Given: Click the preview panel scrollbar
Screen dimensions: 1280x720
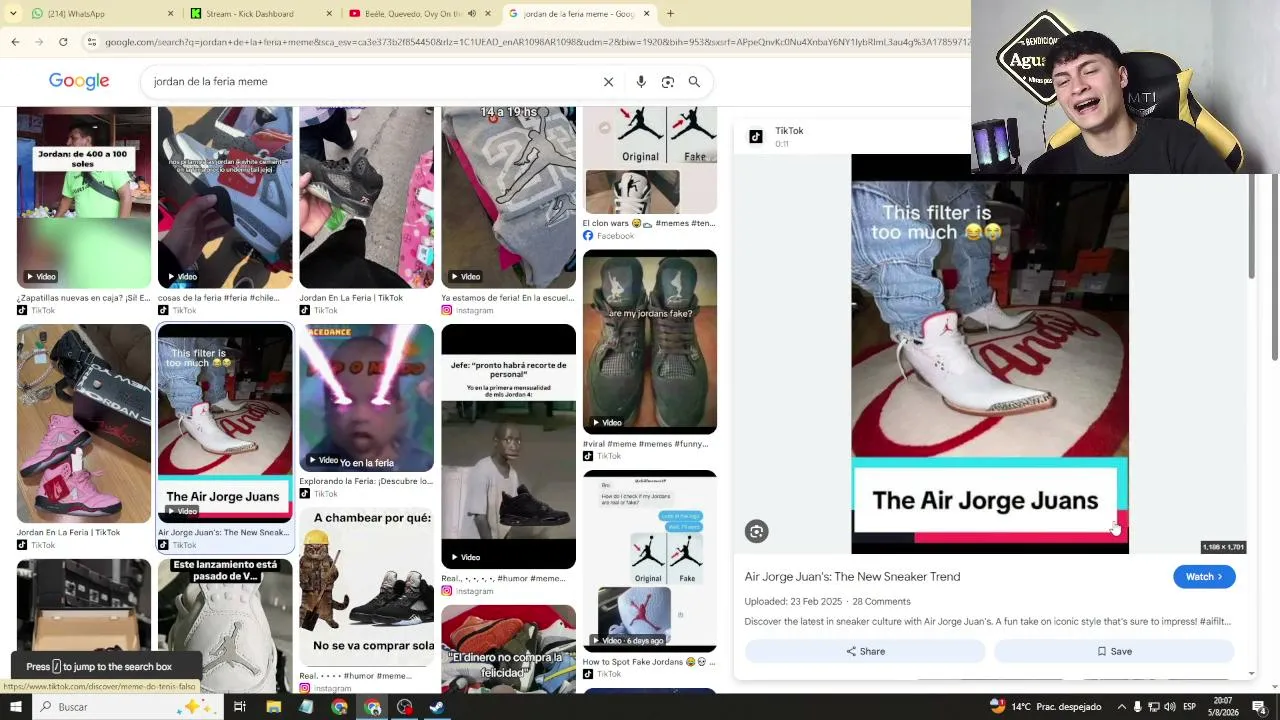Looking at the screenshot, I should tap(1252, 225).
